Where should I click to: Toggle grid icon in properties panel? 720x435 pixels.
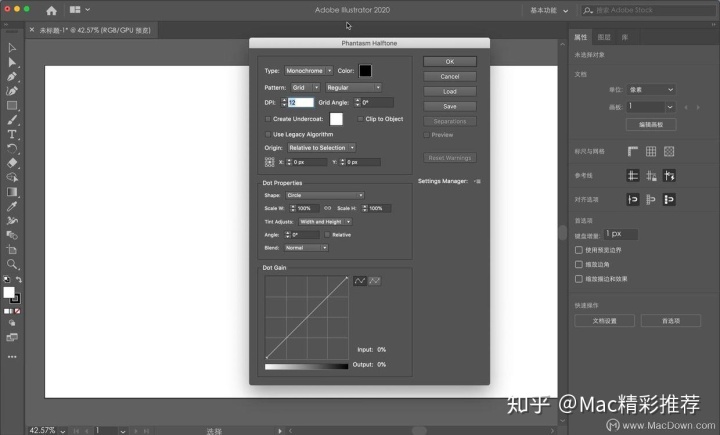click(x=651, y=151)
